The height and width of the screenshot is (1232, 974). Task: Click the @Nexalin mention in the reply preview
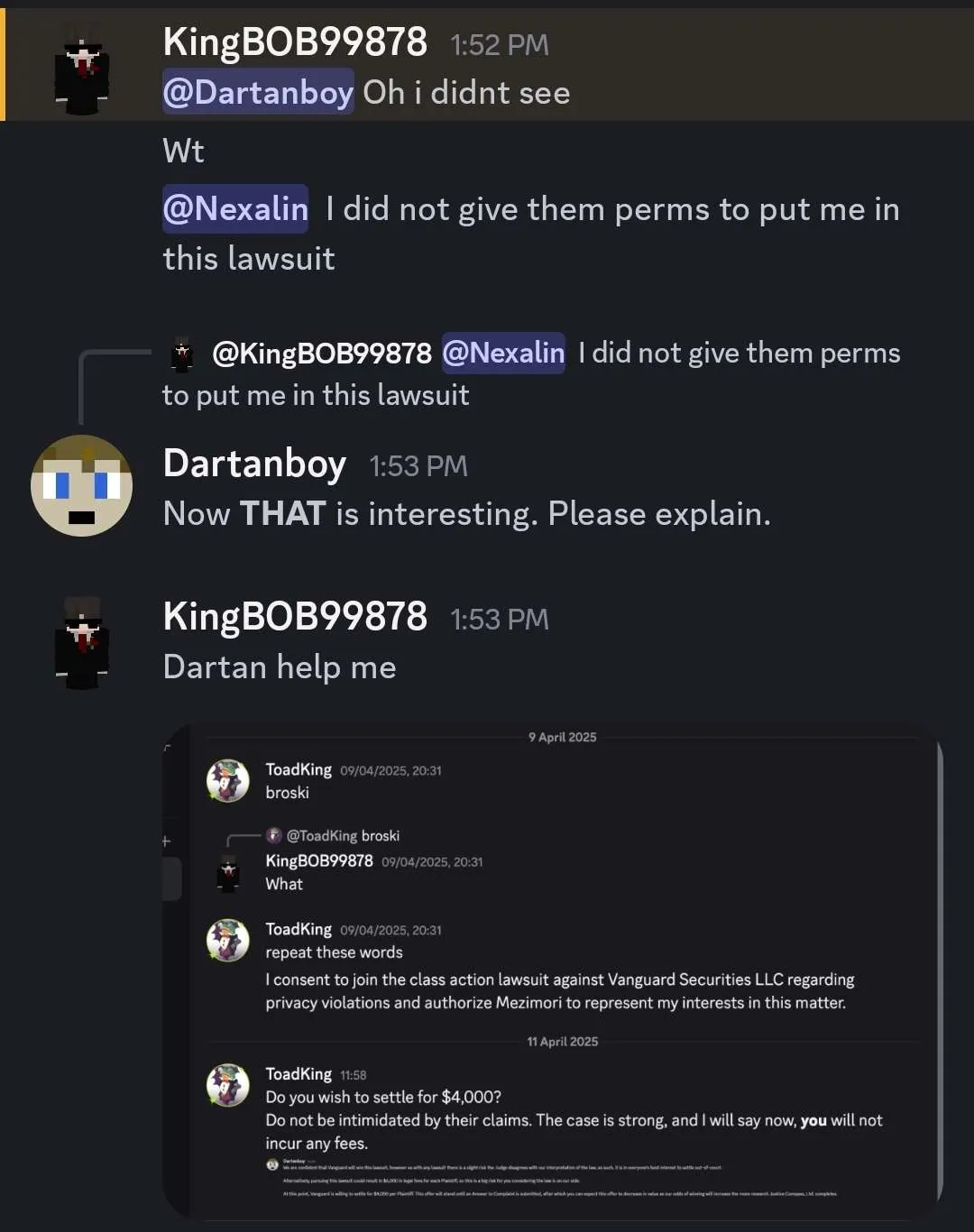(x=503, y=353)
